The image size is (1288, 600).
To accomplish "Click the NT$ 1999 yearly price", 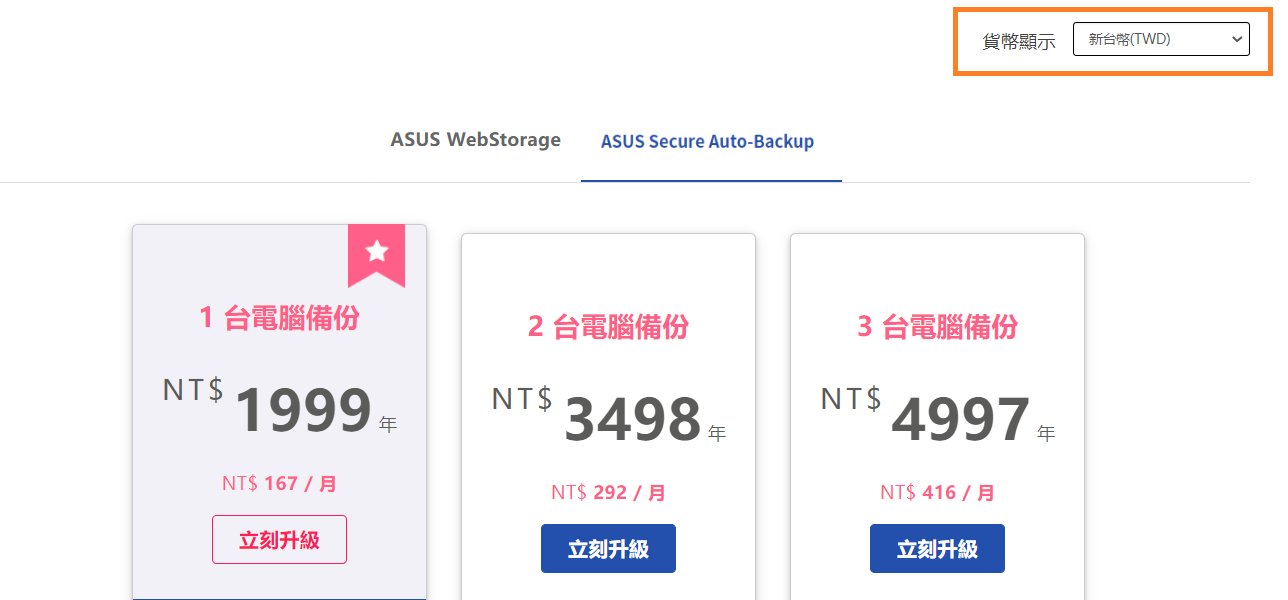I will click(x=280, y=406).
